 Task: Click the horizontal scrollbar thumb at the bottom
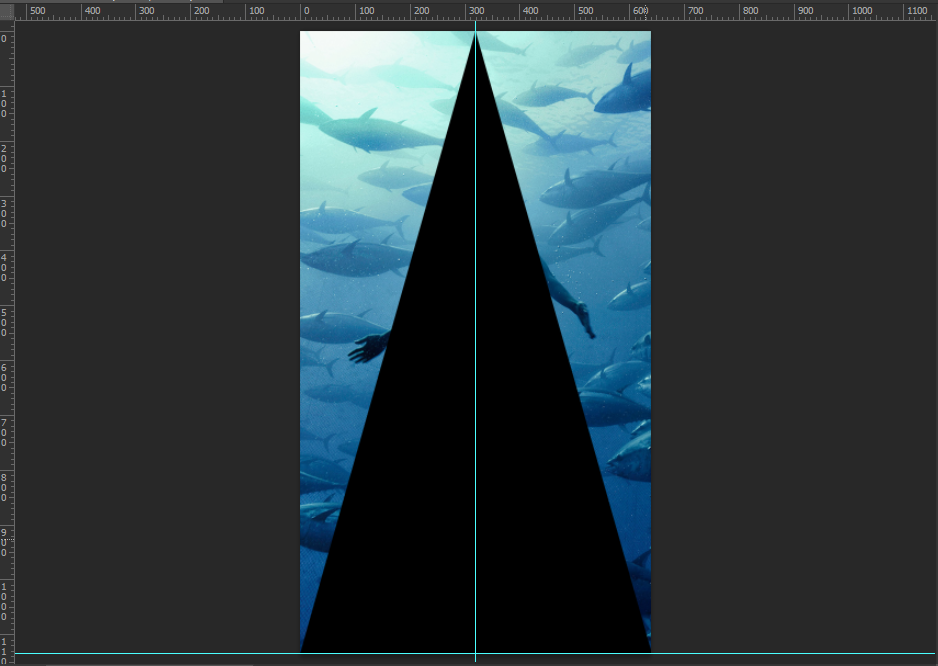point(150,664)
